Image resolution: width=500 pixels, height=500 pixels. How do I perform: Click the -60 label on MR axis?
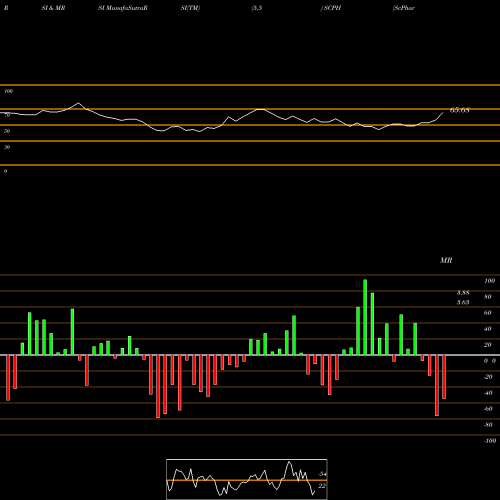(x=488, y=409)
